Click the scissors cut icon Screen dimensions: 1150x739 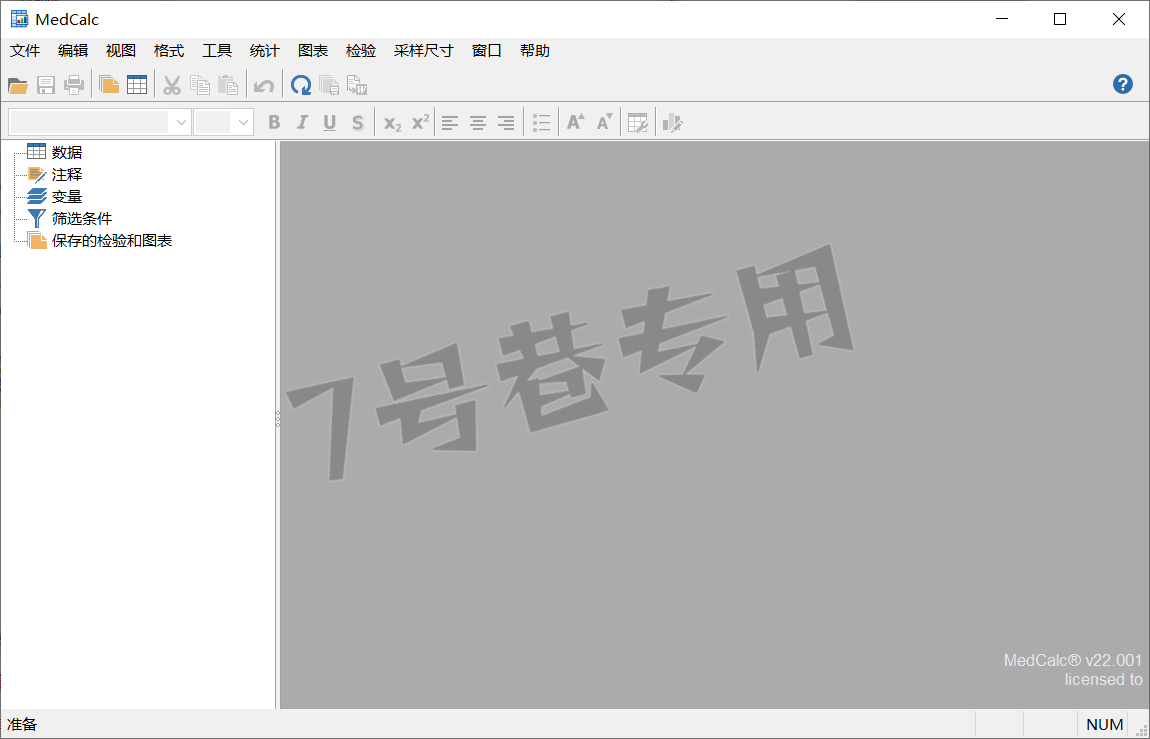172,85
